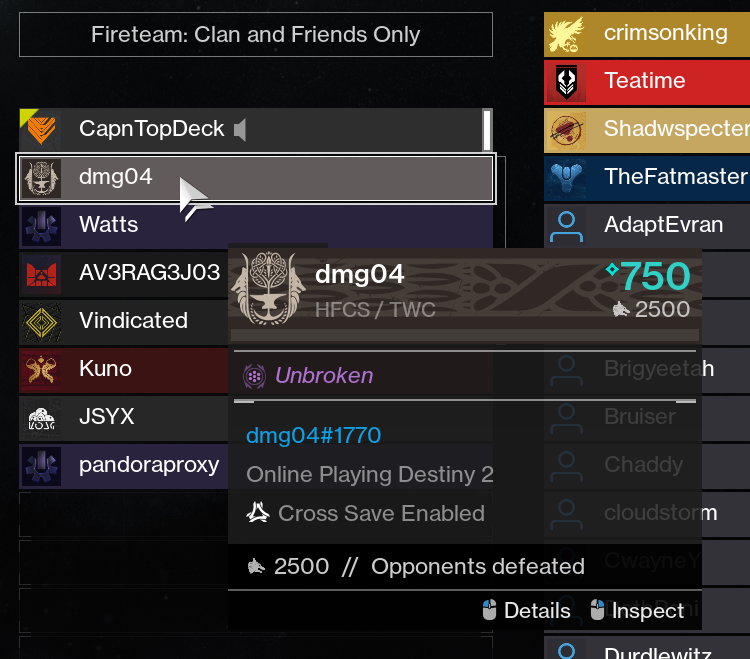
Task: Click the fireteam list scrollbar handle
Action: tap(487, 130)
